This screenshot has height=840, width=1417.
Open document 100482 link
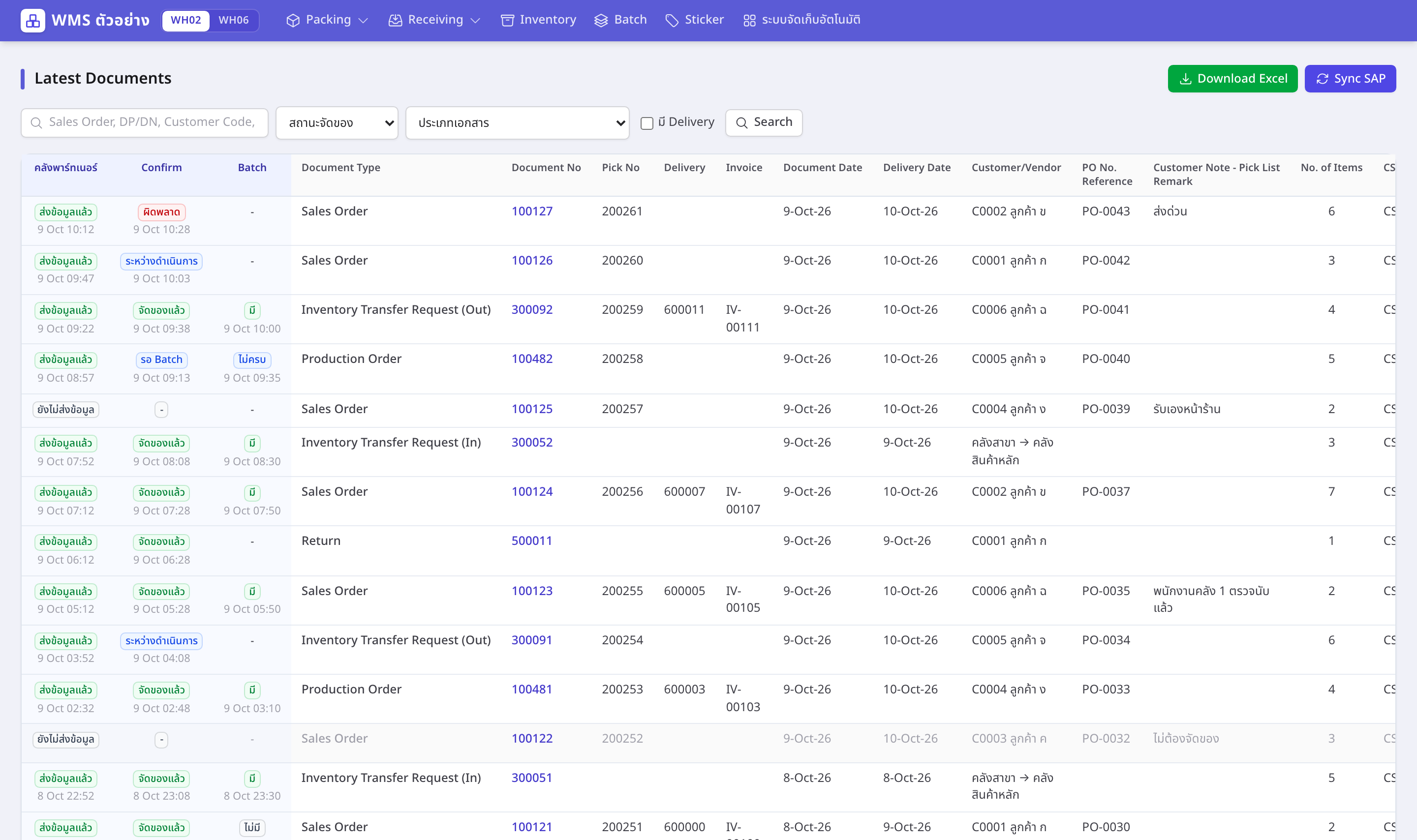[531, 360]
